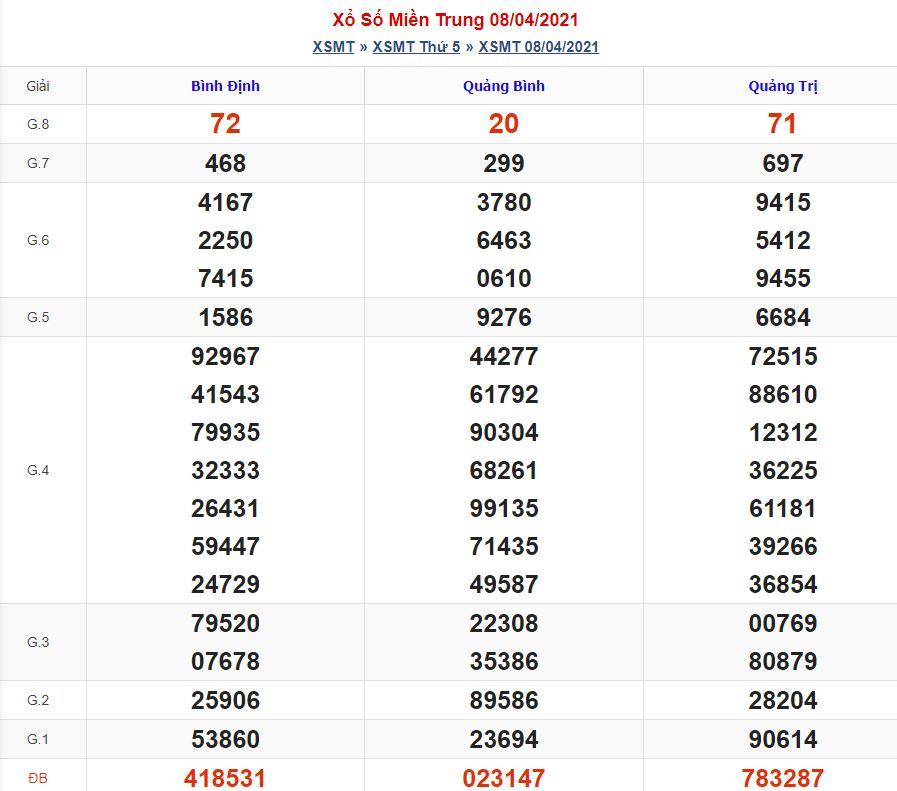Screen dimensions: 897x791
Task: Click G.8 result 20 for Quảng Bình
Action: pyautogui.click(x=504, y=124)
